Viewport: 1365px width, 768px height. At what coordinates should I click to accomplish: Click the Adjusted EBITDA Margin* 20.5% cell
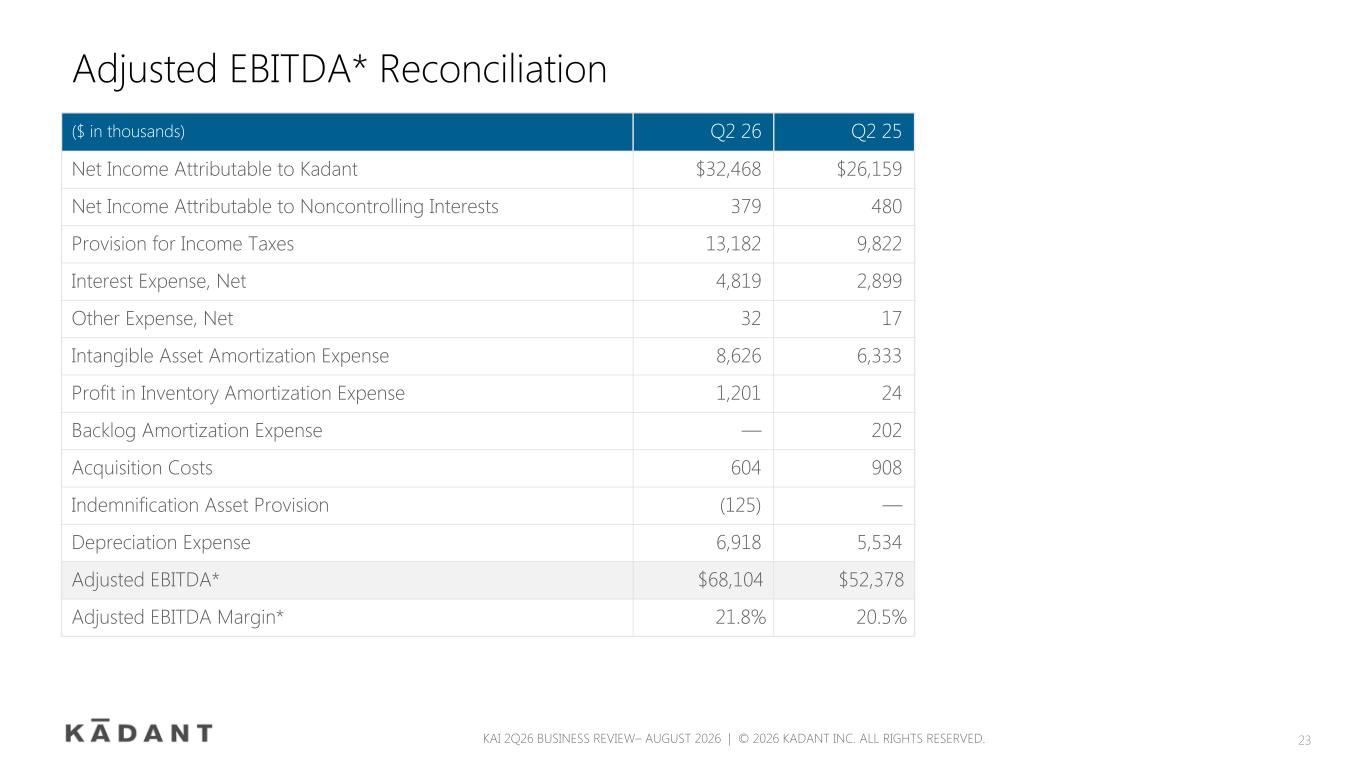844,618
